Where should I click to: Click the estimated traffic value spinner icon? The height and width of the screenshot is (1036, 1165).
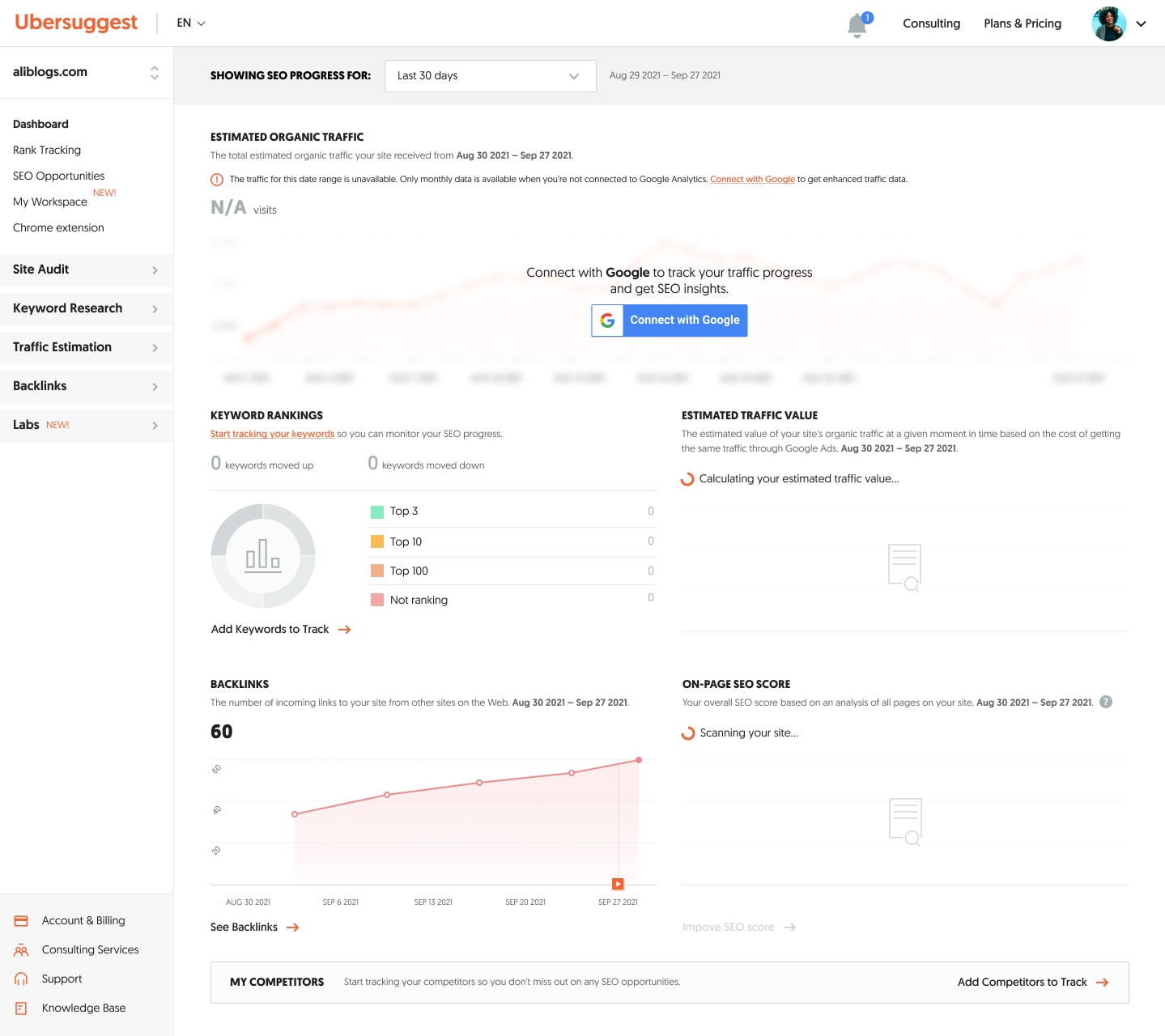(x=687, y=479)
